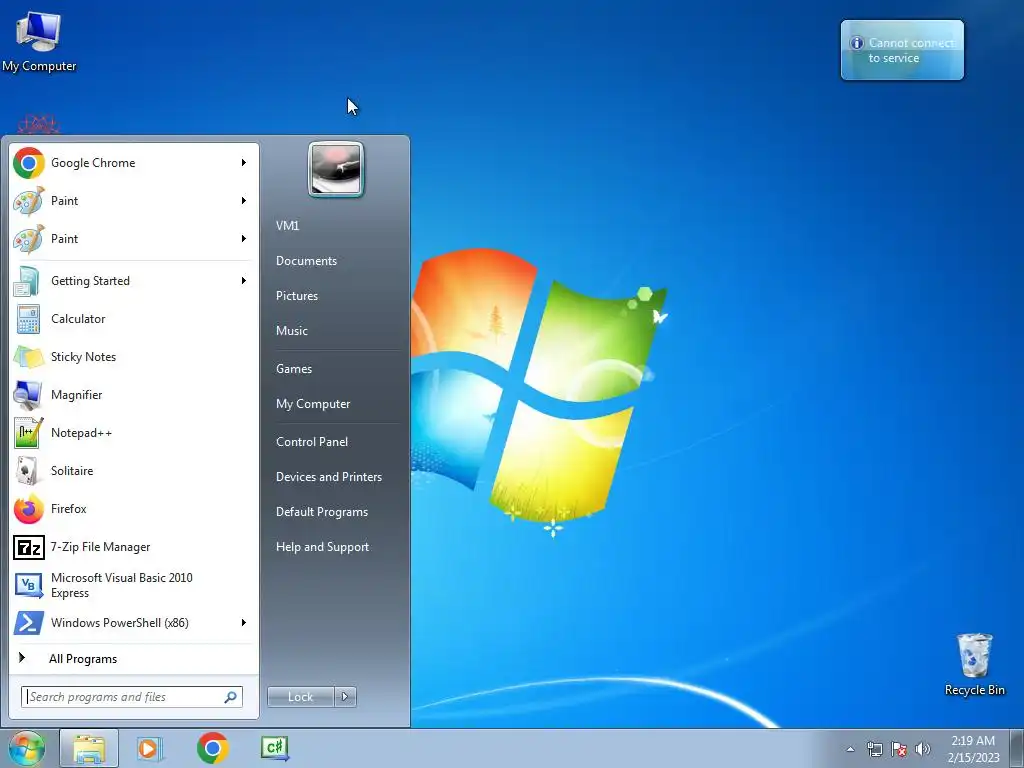Open Getting Started program icon
1024x768 pixels.
click(x=27, y=281)
